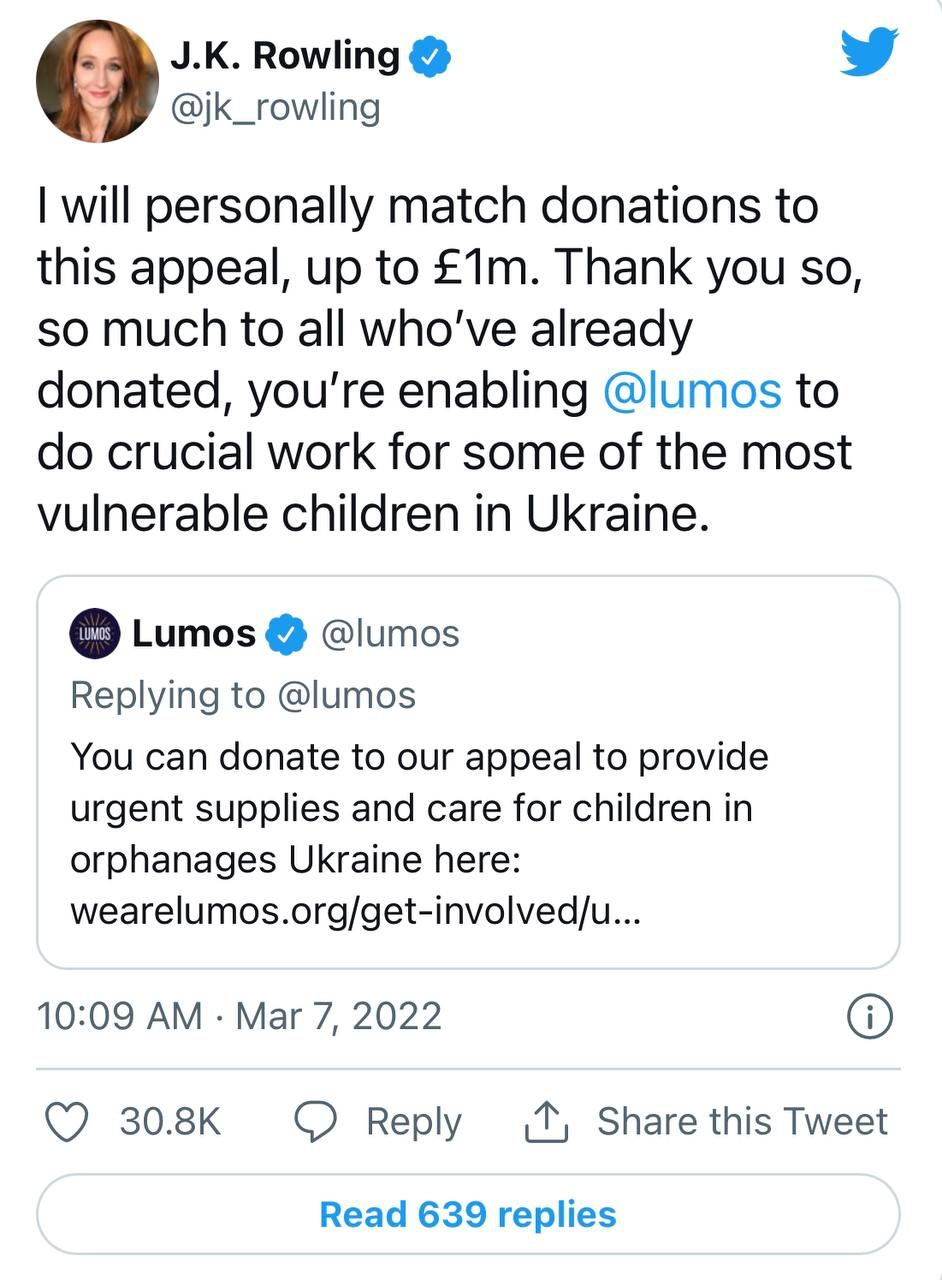Click the J.K. Rowling display name
The image size is (942, 1280).
(x=285, y=55)
